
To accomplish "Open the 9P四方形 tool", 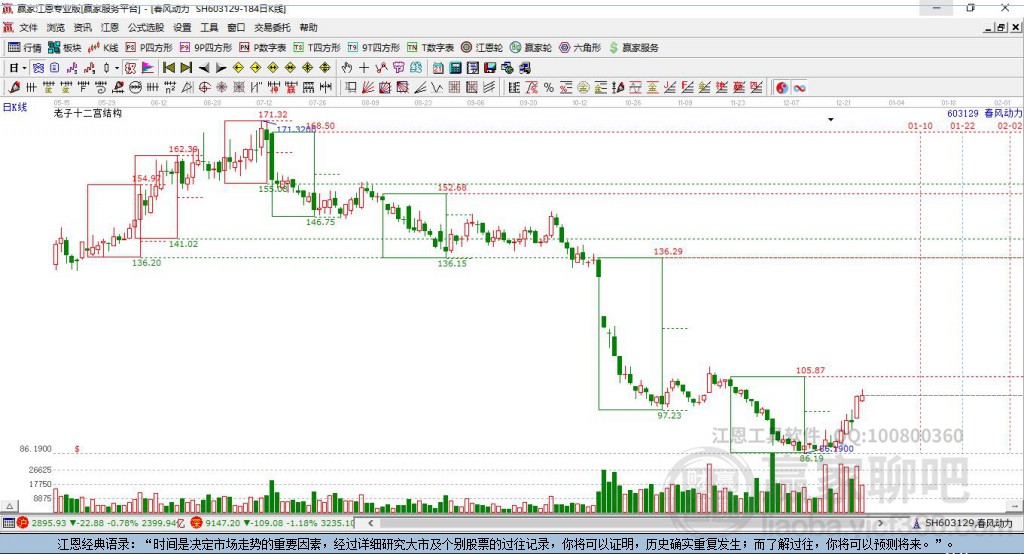I will click(206, 48).
